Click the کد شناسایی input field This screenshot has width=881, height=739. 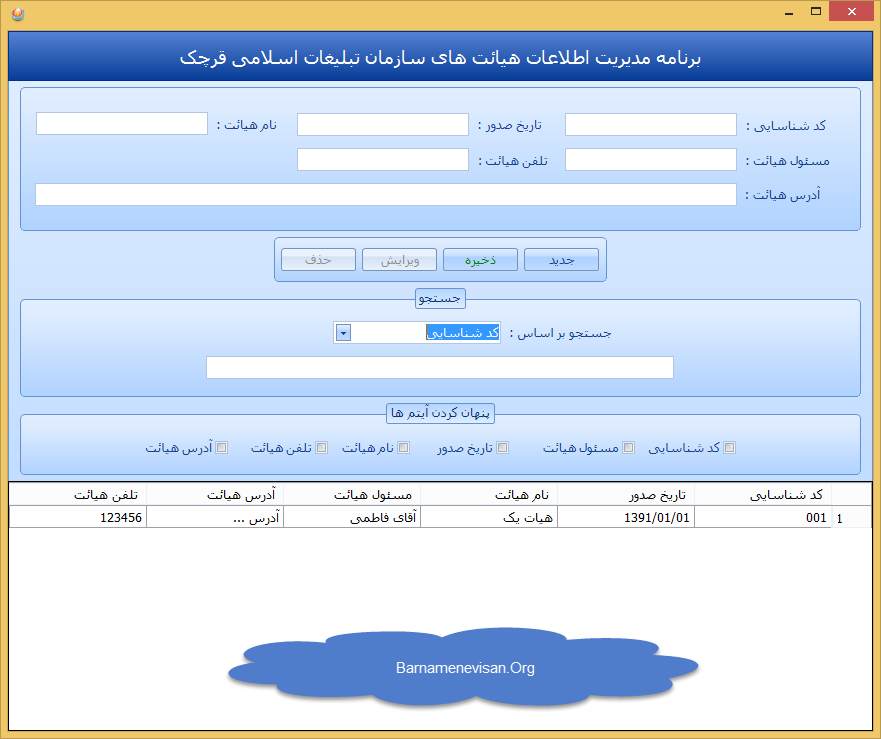[650, 124]
